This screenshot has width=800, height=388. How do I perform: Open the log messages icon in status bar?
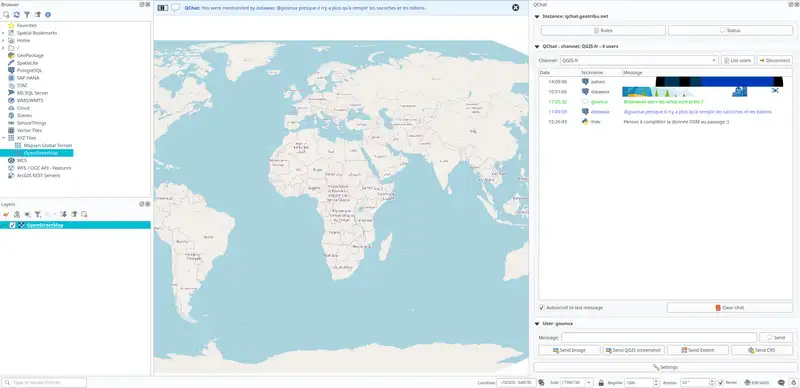781,382
